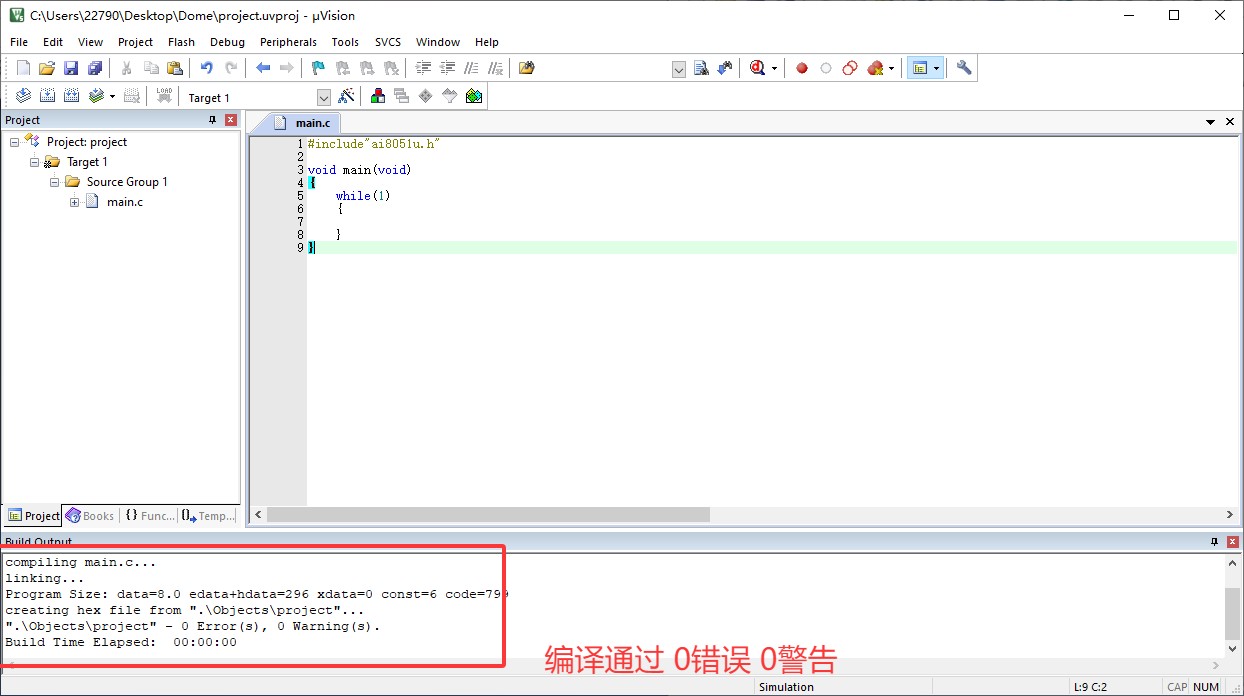1244x696 pixels.
Task: Open the Debug menu
Action: 227,42
